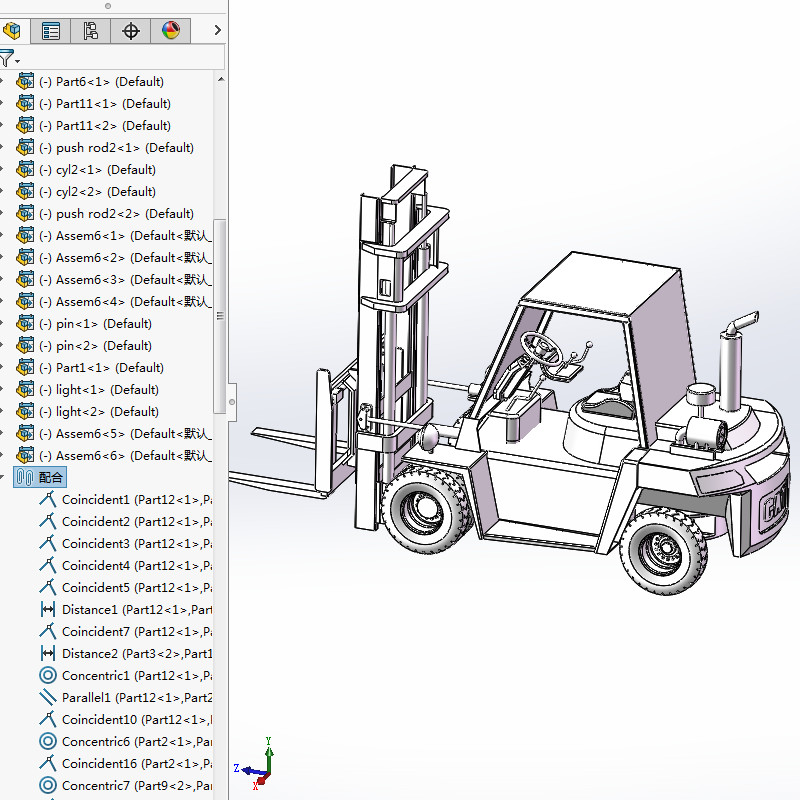
Task: Select the Coincident1 mate
Action: point(126,499)
